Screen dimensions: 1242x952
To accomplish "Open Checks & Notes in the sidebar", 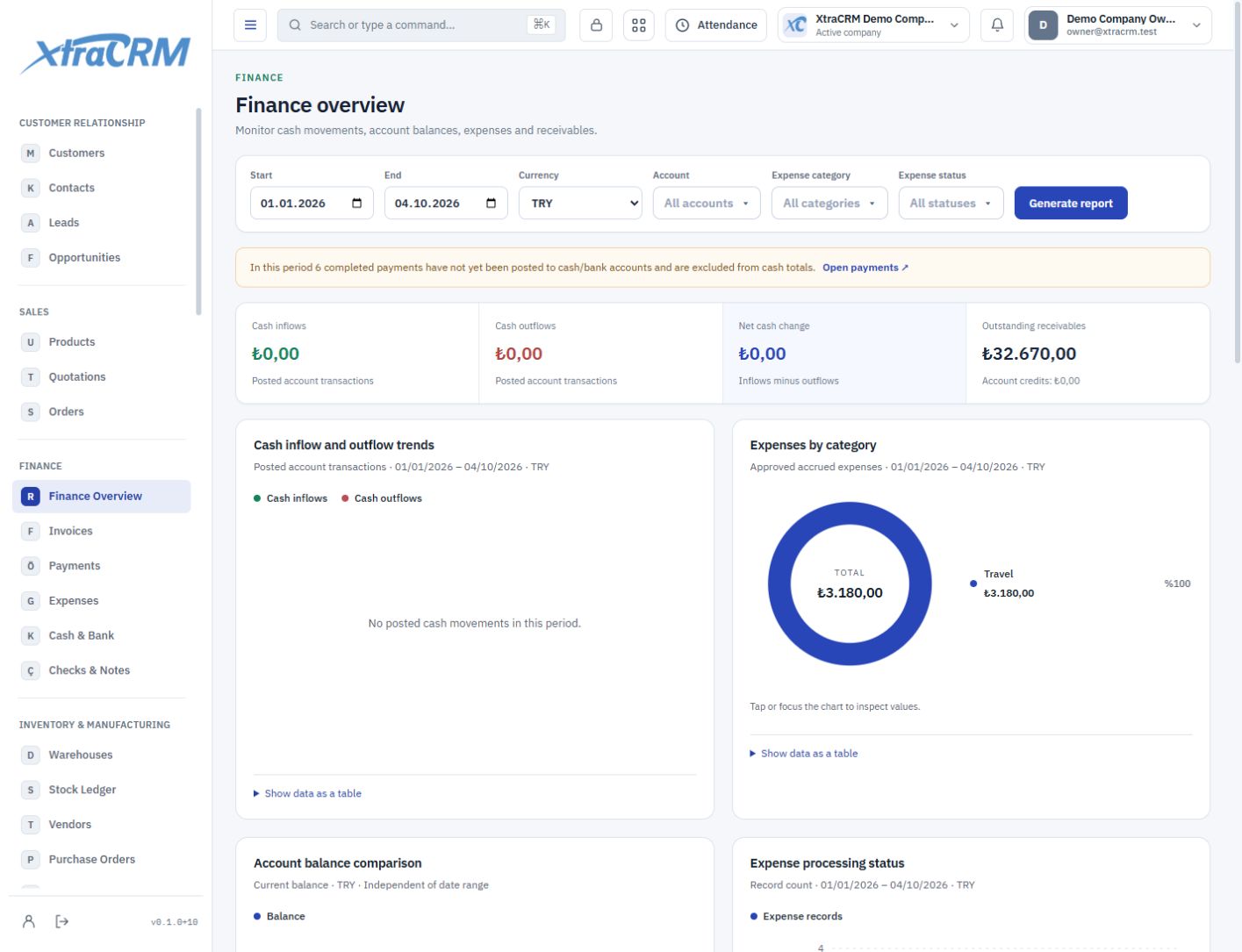I will pyautogui.click(x=102, y=671).
